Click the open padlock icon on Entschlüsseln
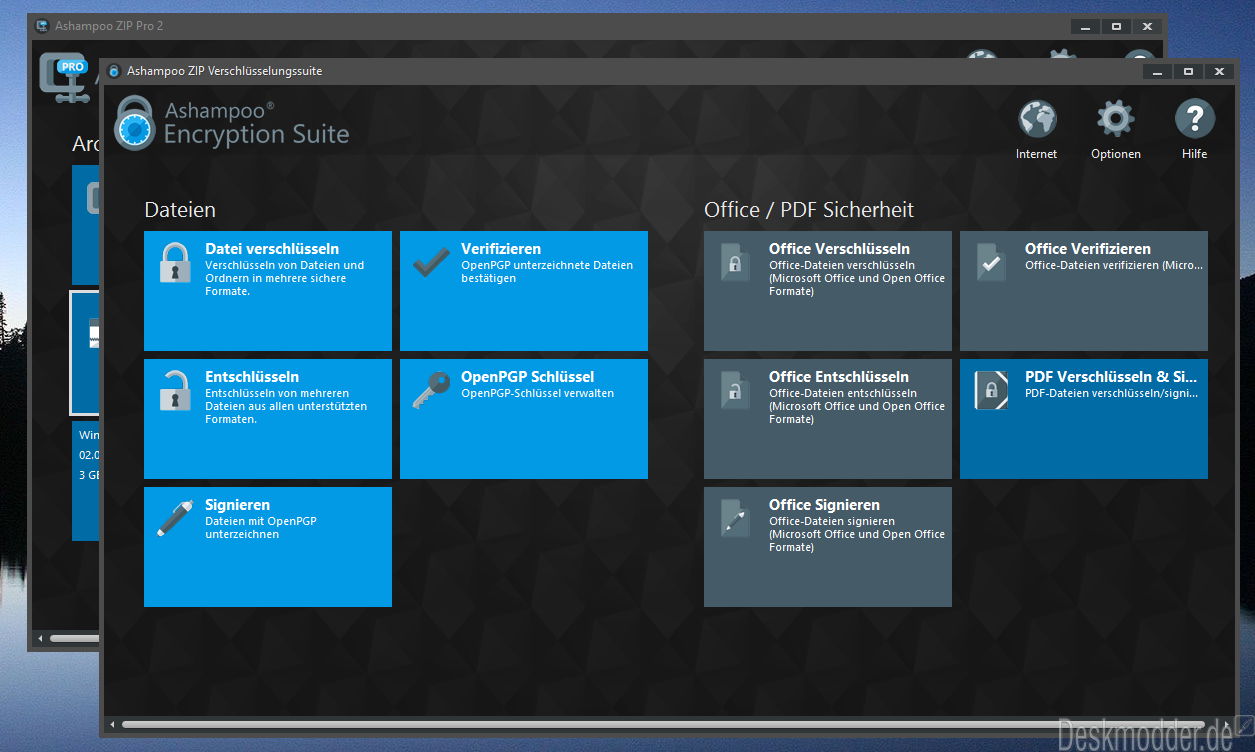This screenshot has width=1255, height=752. pyautogui.click(x=175, y=390)
